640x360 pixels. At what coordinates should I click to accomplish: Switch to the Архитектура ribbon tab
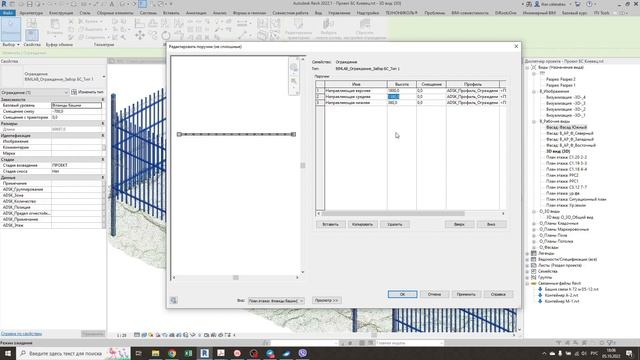point(31,13)
